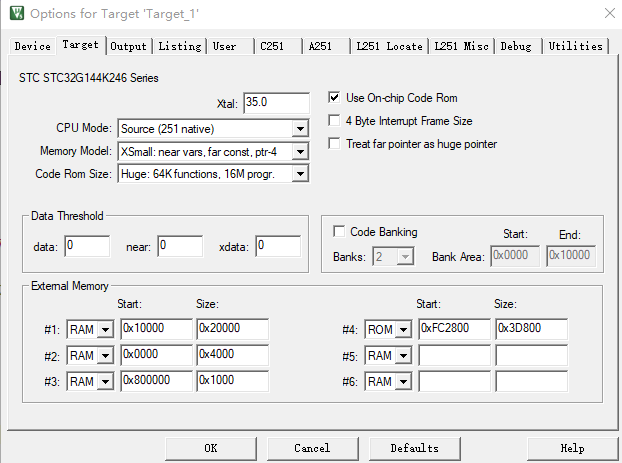Image resolution: width=622 pixels, height=463 pixels.
Task: Open the C251 tab
Action: [271, 46]
